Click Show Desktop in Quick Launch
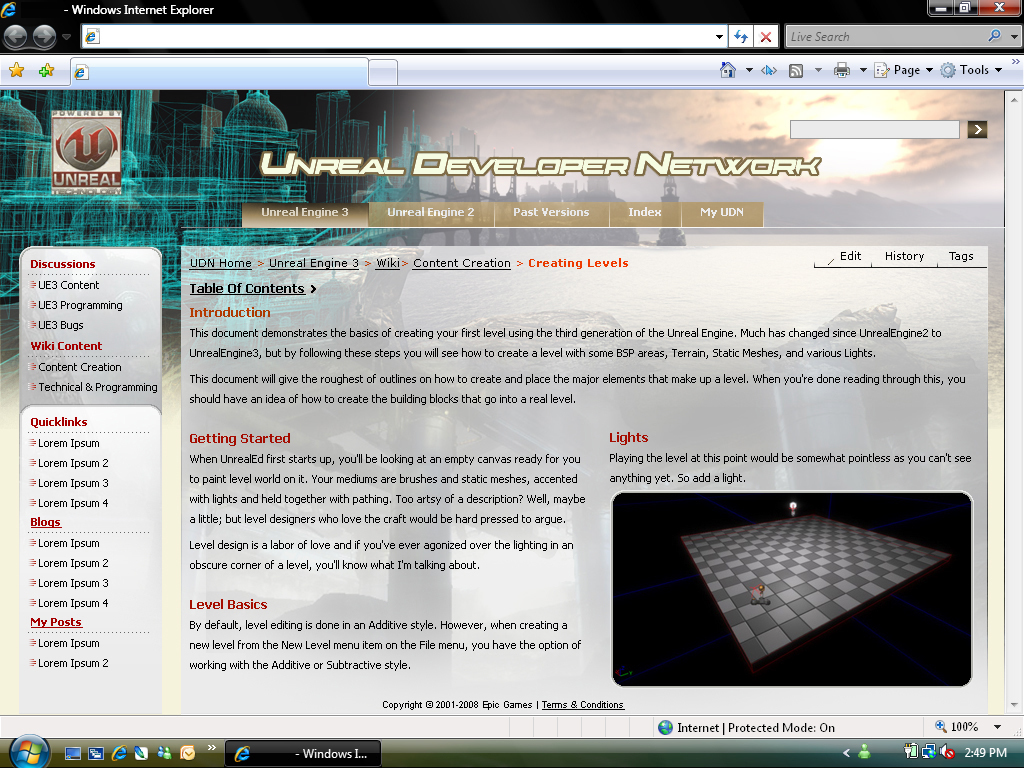 [72, 754]
